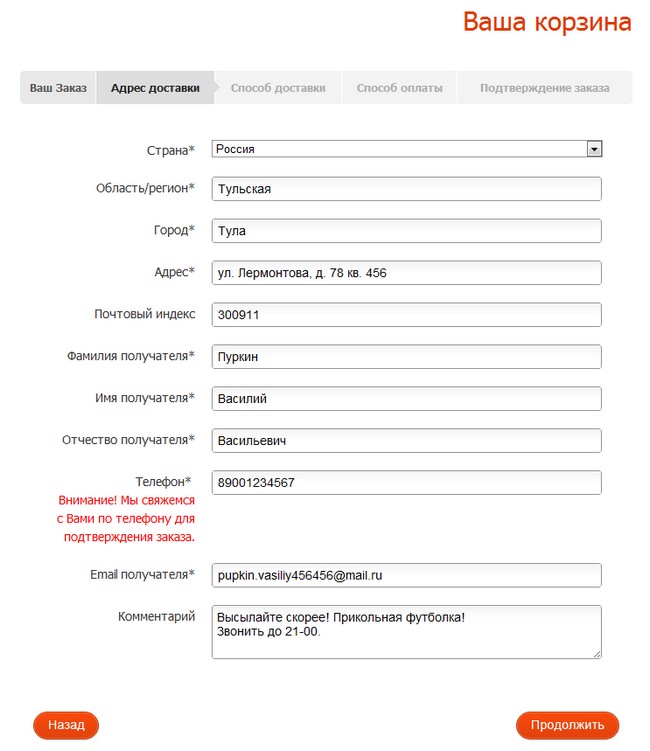Focus the Область/регион field containing Тульская
The height and width of the screenshot is (751, 650).
tap(406, 189)
